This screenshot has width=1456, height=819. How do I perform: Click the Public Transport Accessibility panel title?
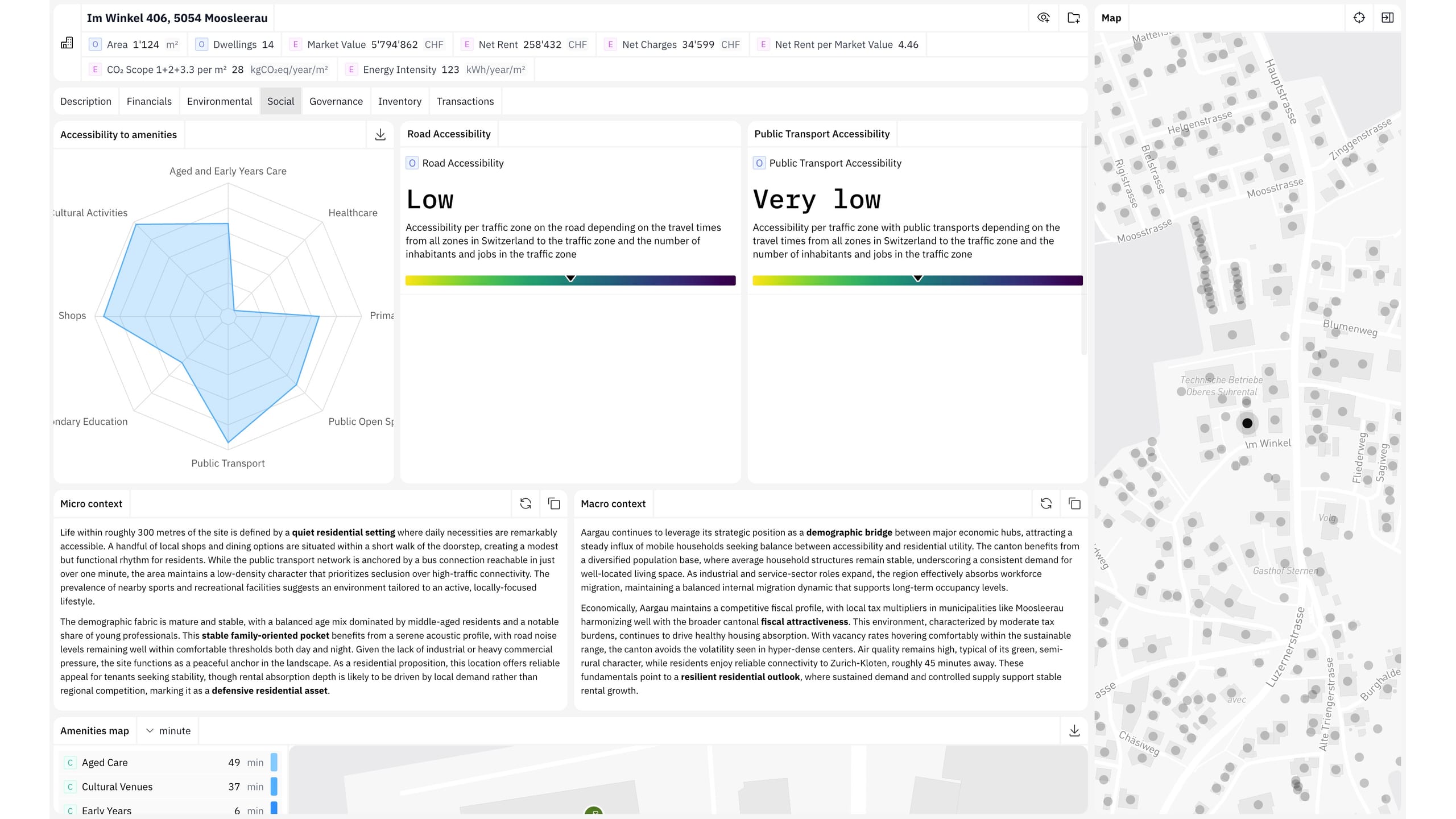822,134
